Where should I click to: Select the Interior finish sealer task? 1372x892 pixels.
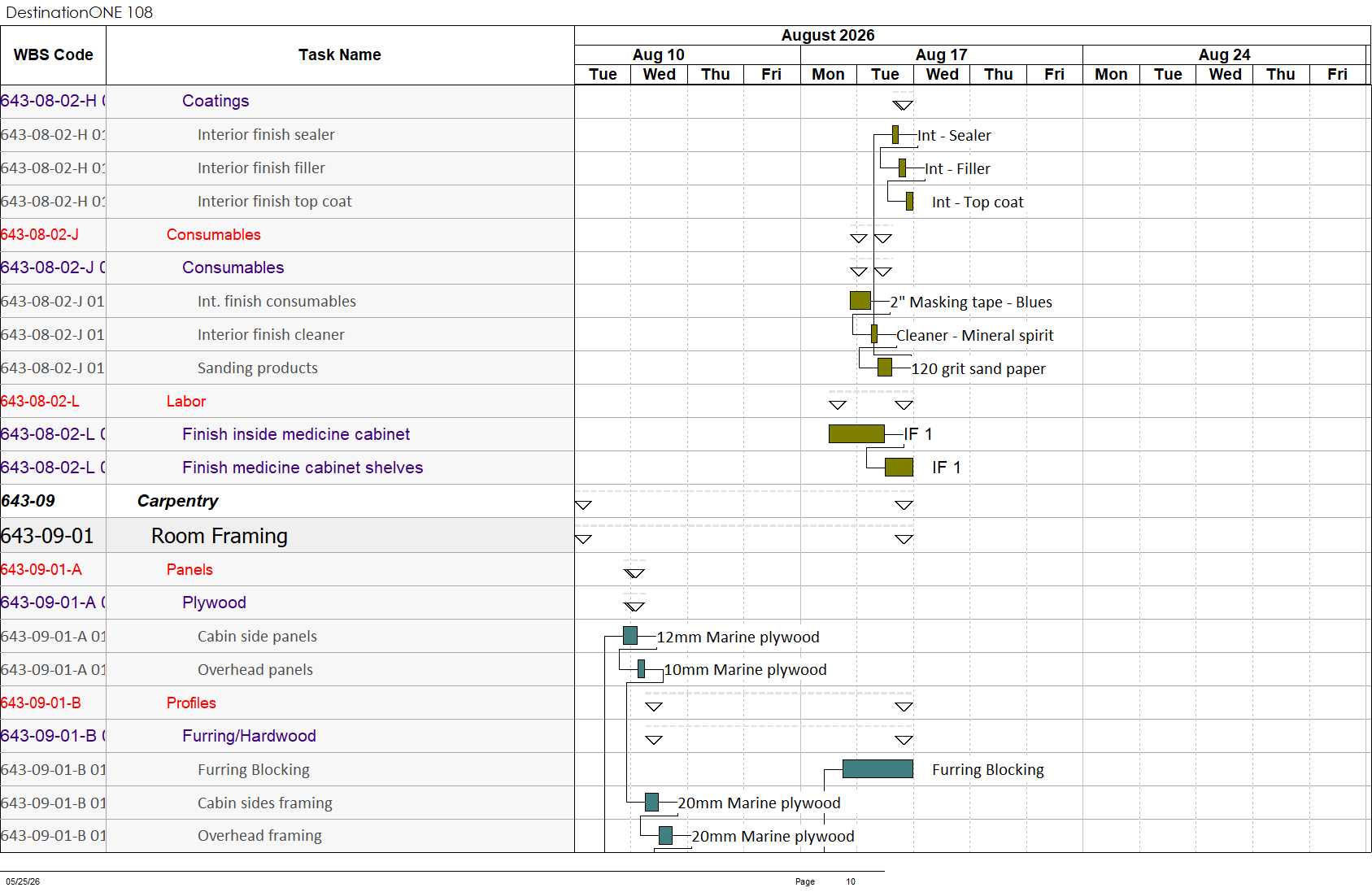click(266, 135)
